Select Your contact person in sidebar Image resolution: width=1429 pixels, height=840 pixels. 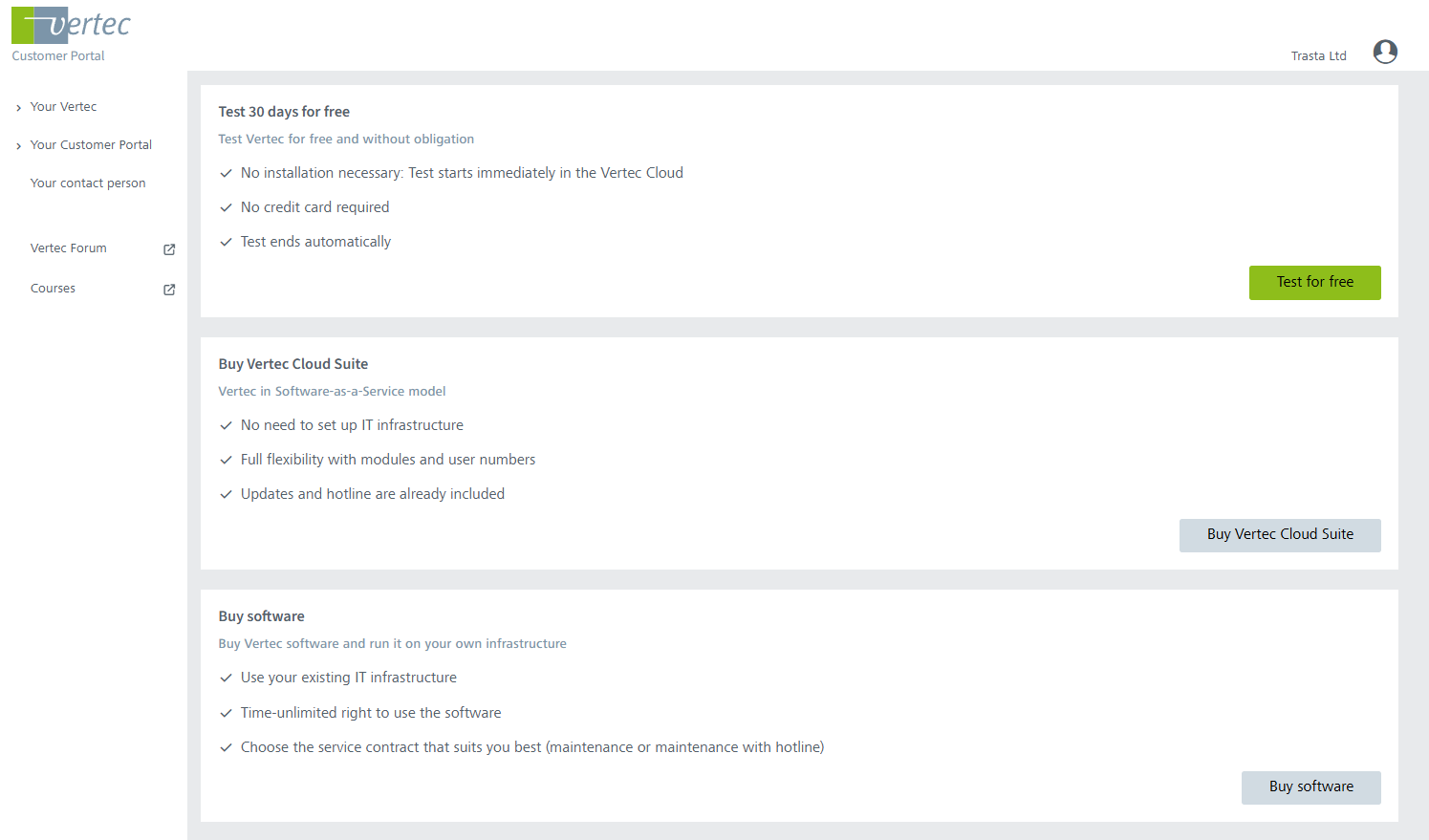click(x=88, y=183)
